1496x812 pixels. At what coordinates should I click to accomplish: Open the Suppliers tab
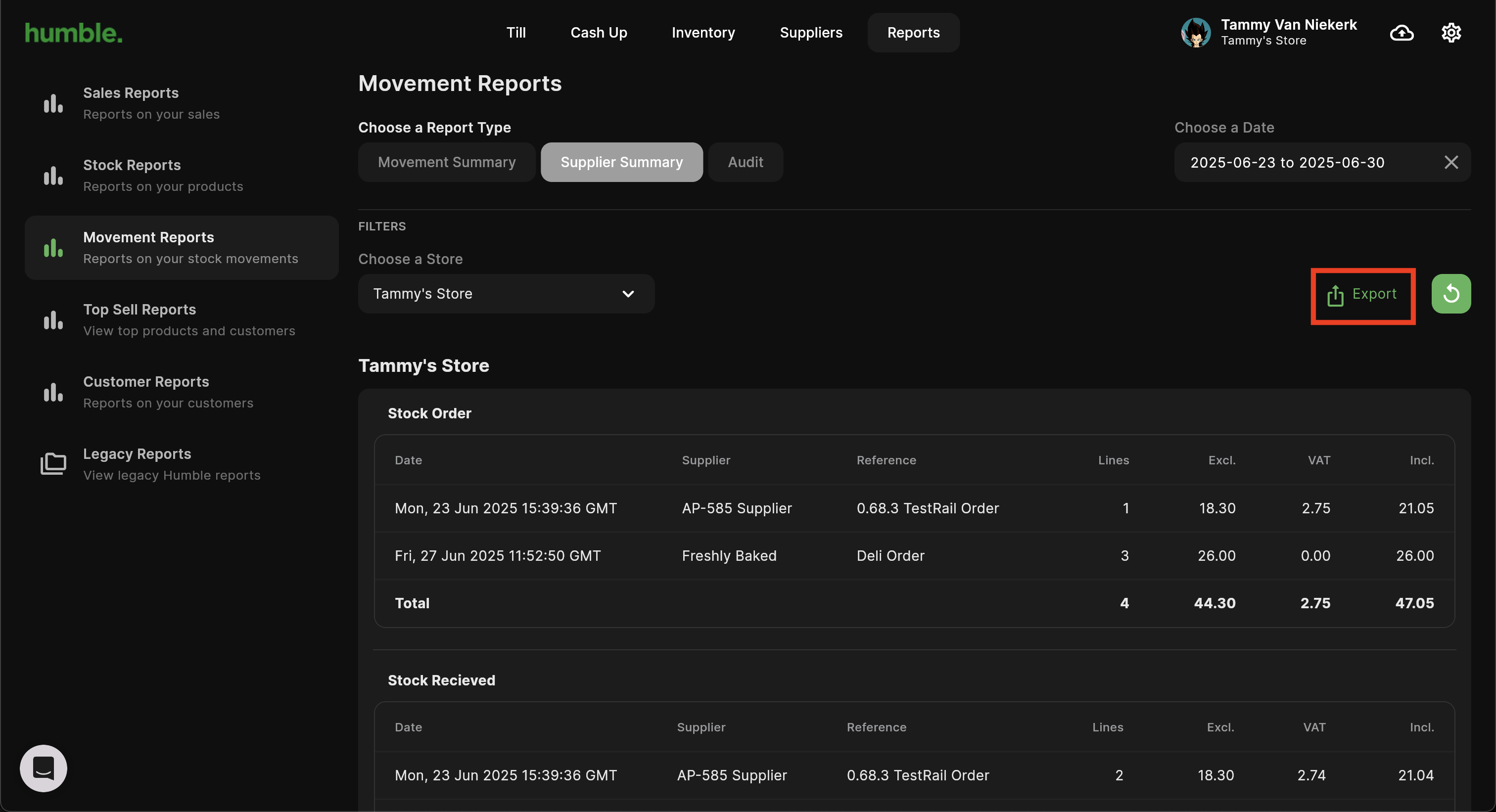(x=811, y=33)
